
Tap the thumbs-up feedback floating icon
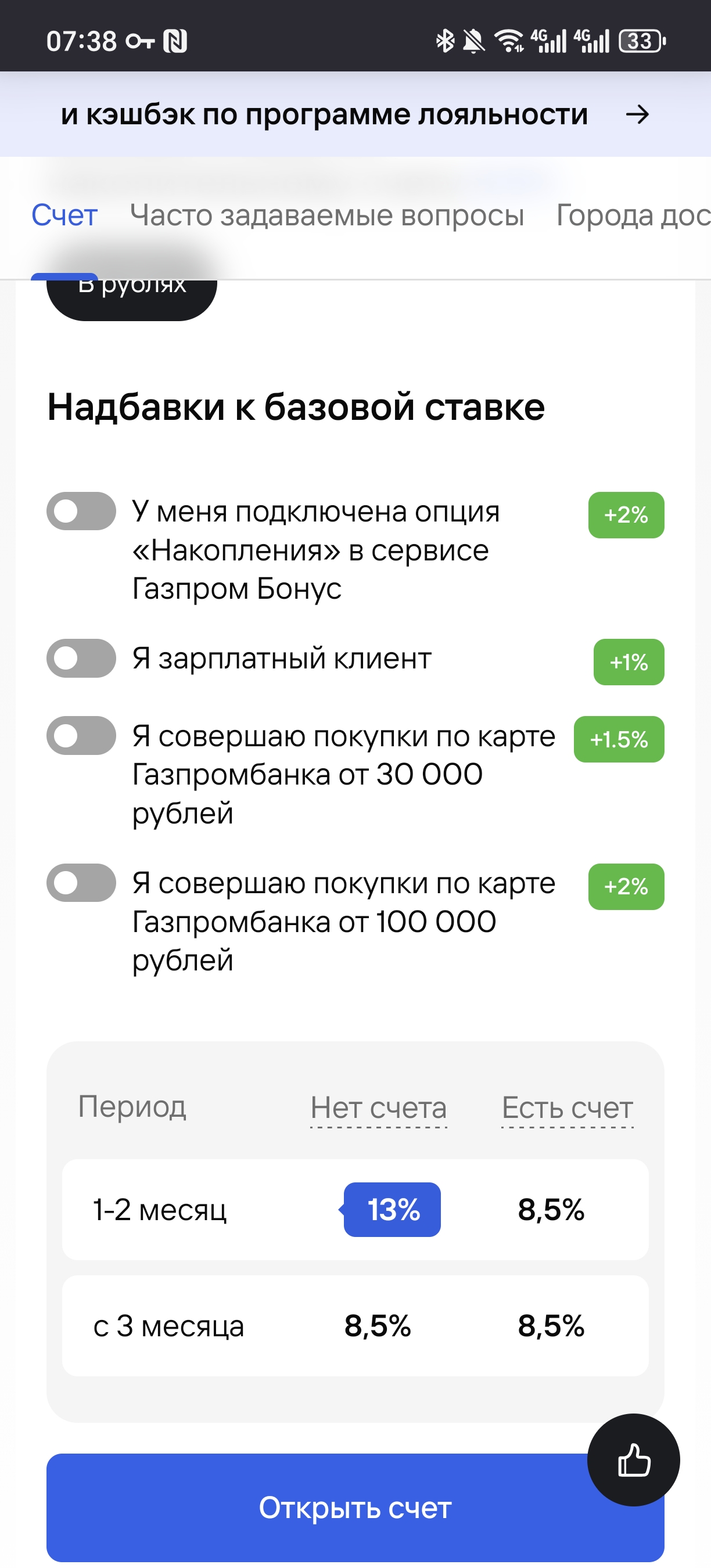coord(633,1459)
